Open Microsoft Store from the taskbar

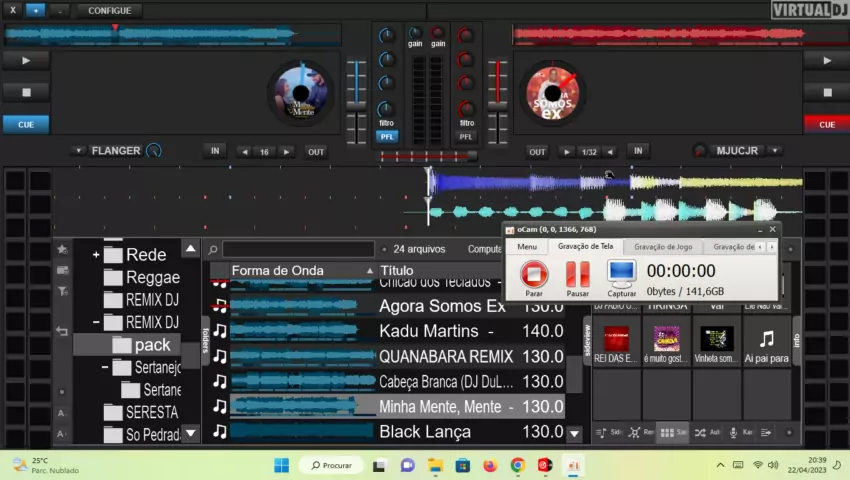pos(462,465)
